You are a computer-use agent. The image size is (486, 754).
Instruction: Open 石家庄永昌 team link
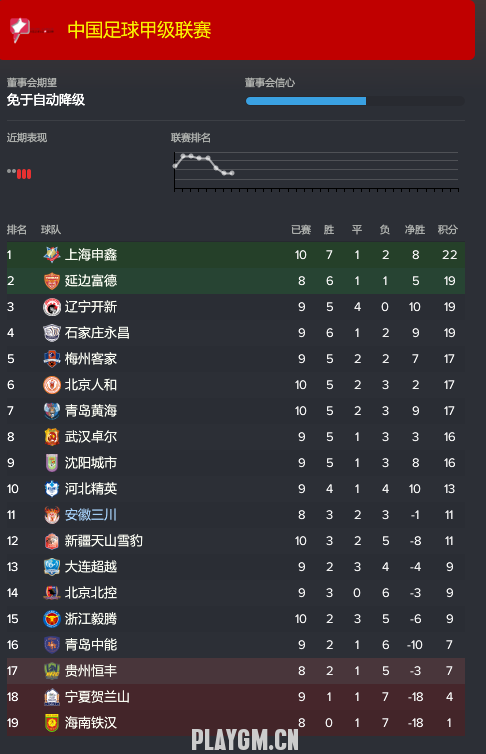(97, 333)
